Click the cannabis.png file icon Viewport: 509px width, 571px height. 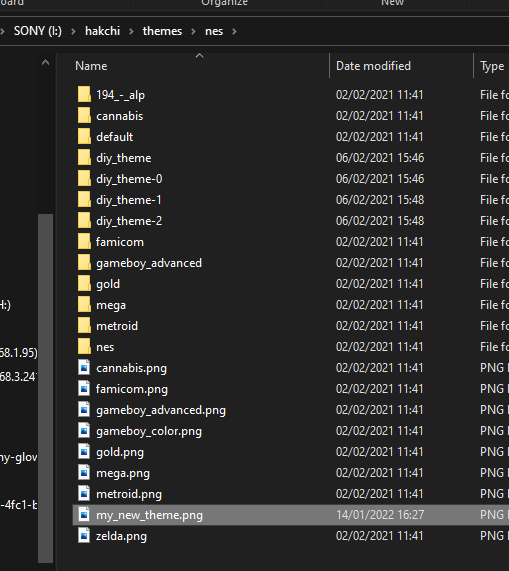[x=84, y=368]
